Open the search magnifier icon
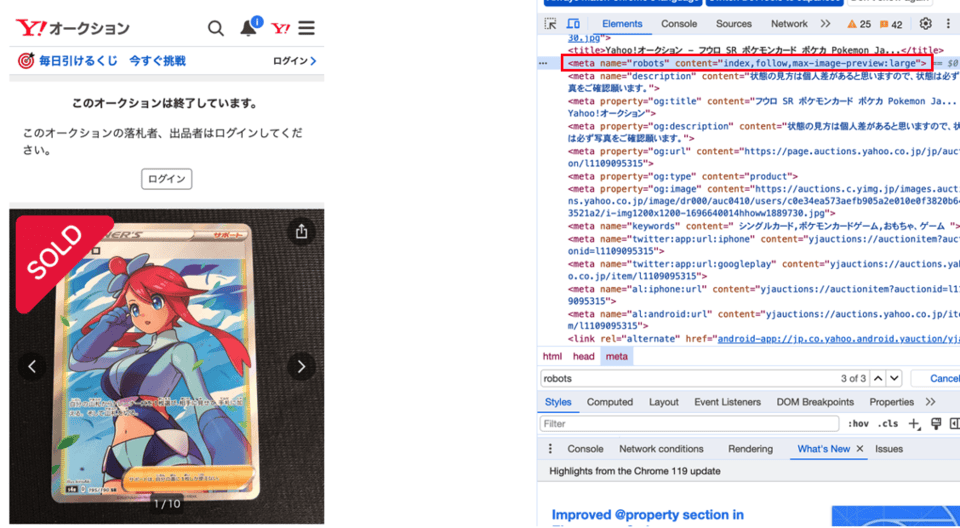 [x=216, y=28]
